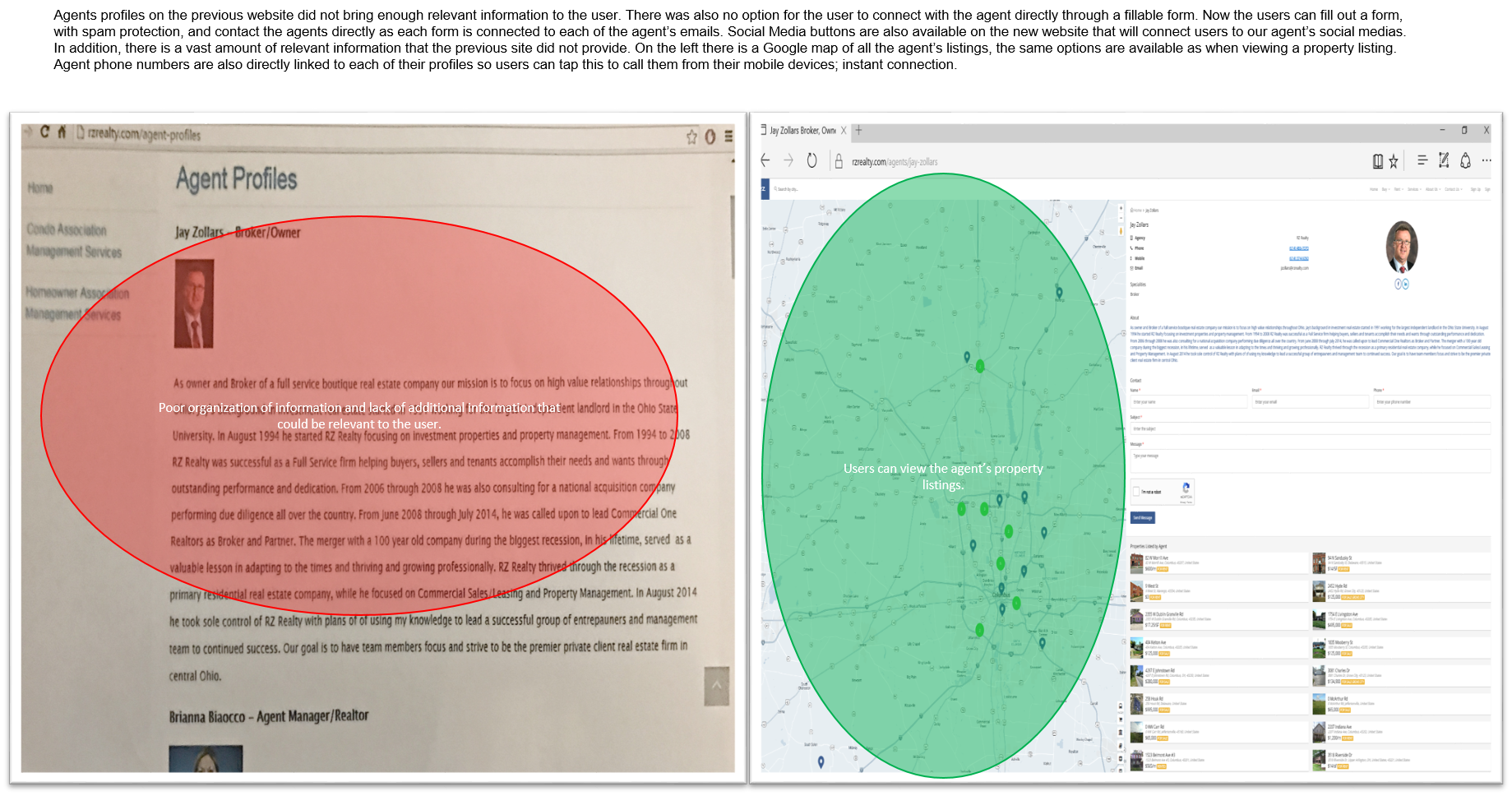Screen dimensions: 1512x796
Task: Click Home in the old site sidebar
Action: pyautogui.click(x=40, y=188)
